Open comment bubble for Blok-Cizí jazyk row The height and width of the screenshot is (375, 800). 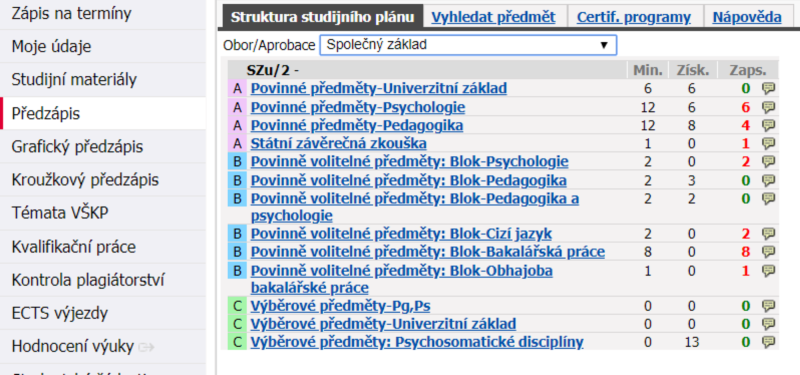[x=768, y=234]
